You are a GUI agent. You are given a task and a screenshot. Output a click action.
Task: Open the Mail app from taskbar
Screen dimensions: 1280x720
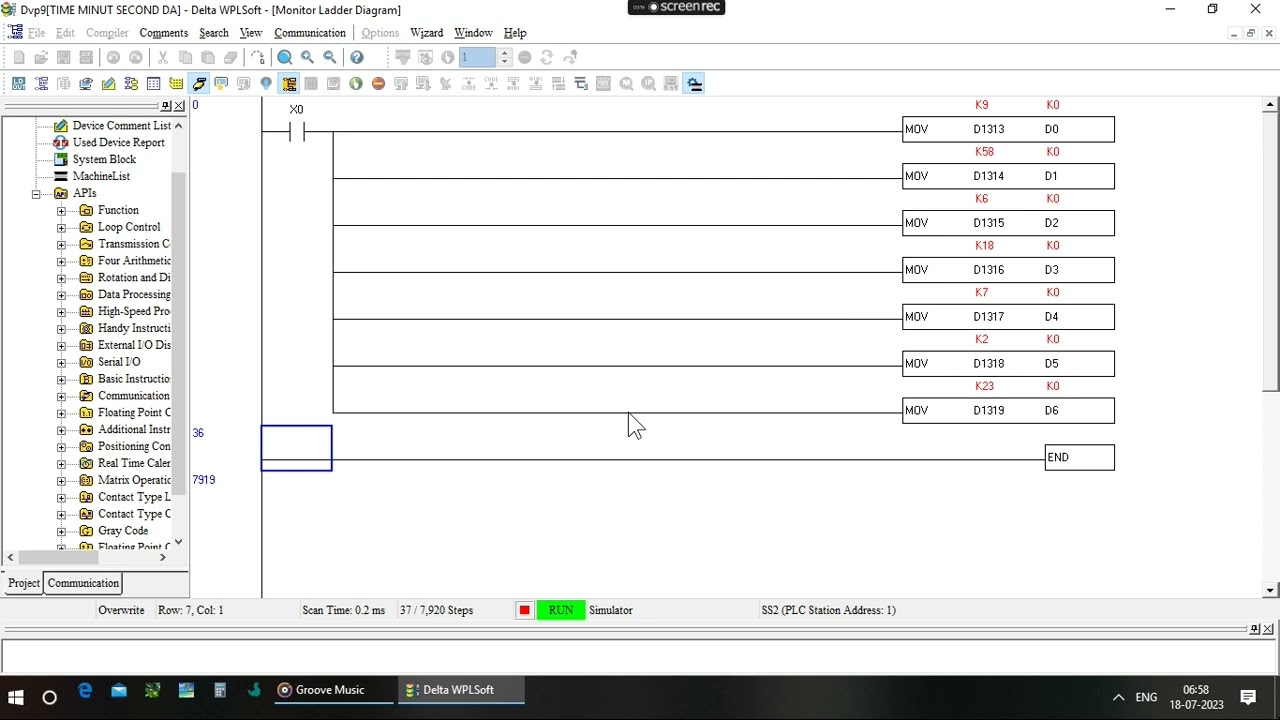click(119, 690)
